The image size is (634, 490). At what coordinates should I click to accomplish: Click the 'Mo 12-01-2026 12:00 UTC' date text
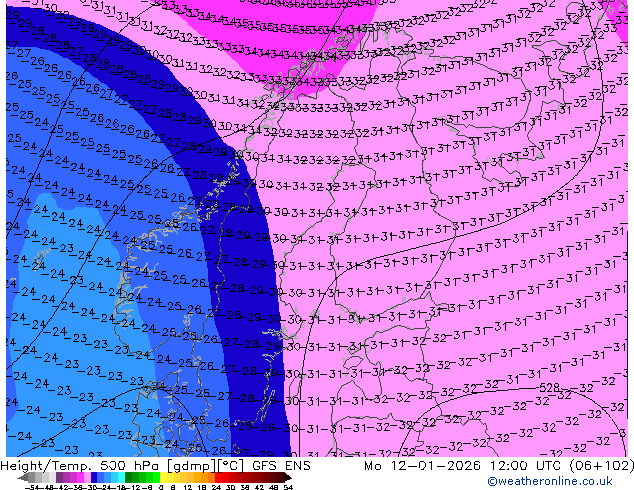coord(463,466)
